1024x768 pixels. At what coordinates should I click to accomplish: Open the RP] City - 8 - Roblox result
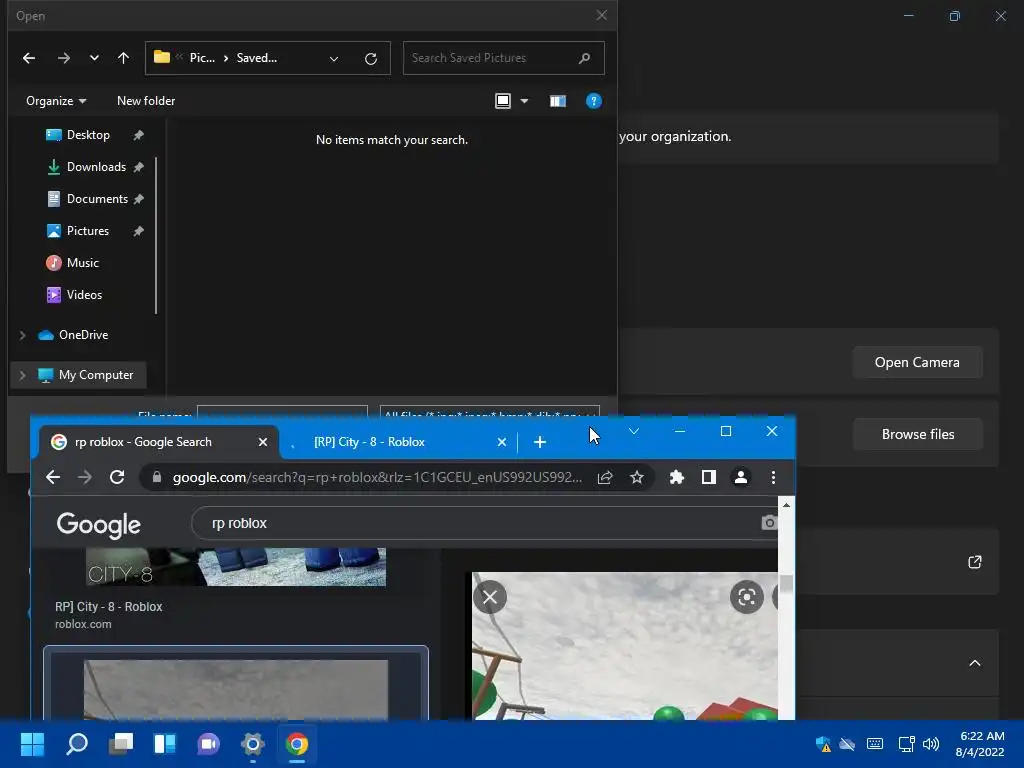click(x=108, y=607)
